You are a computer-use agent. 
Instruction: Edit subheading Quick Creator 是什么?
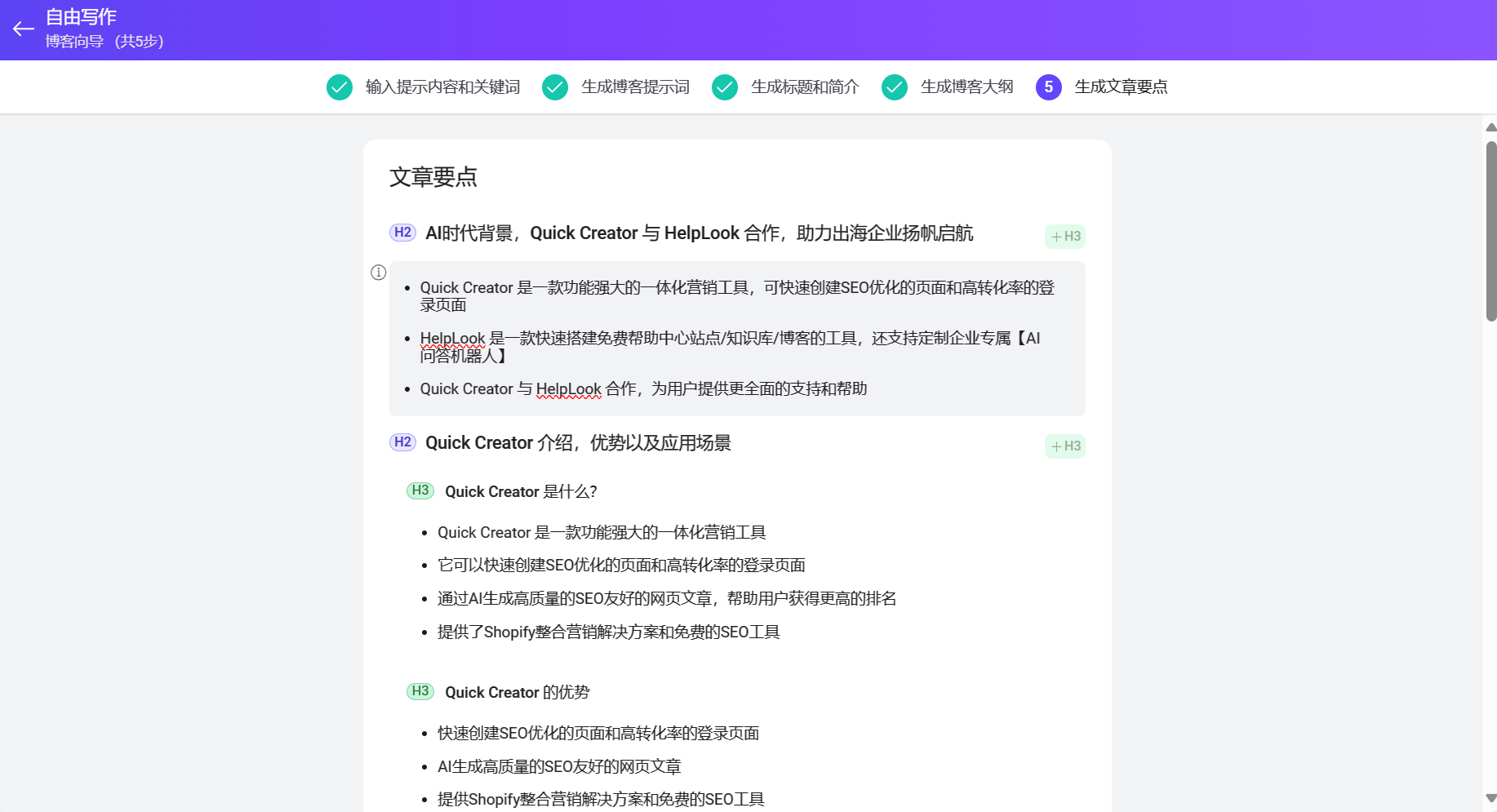coord(521,492)
